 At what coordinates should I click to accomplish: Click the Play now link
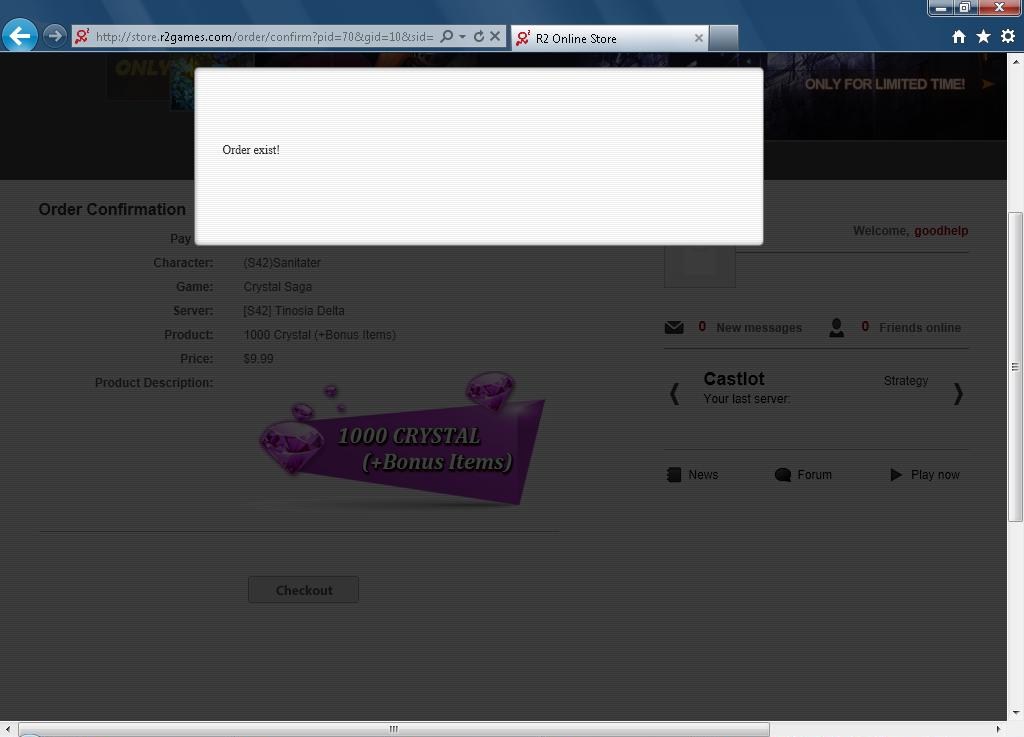coord(934,475)
